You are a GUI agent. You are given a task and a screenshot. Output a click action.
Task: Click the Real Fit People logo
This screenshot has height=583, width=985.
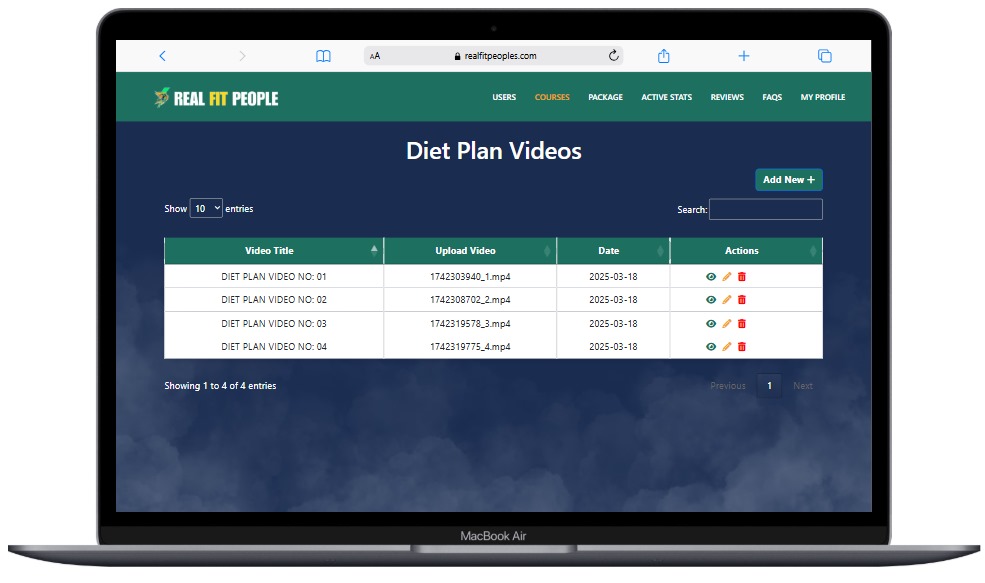point(216,98)
